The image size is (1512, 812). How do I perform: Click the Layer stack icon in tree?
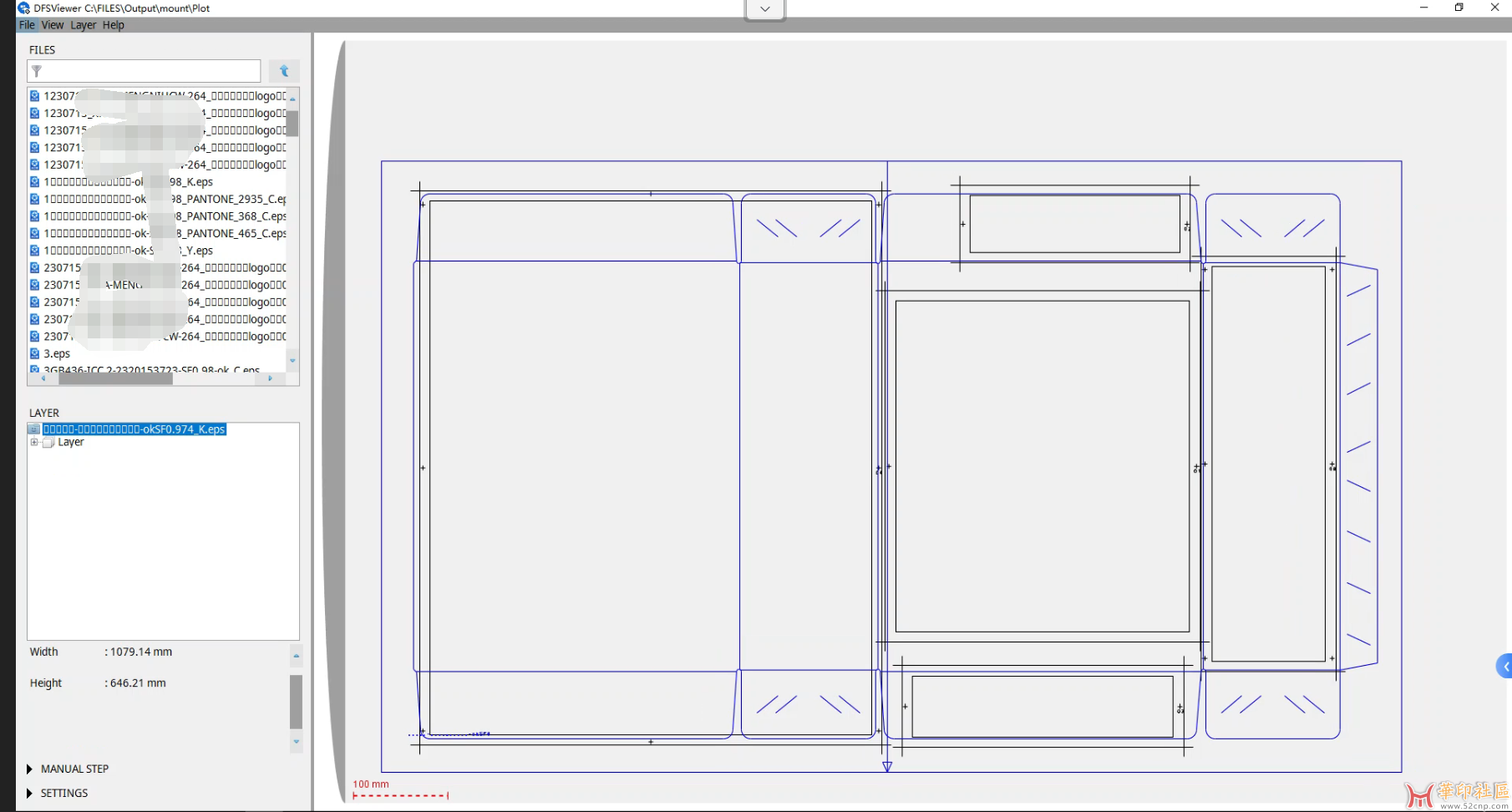pos(48,443)
